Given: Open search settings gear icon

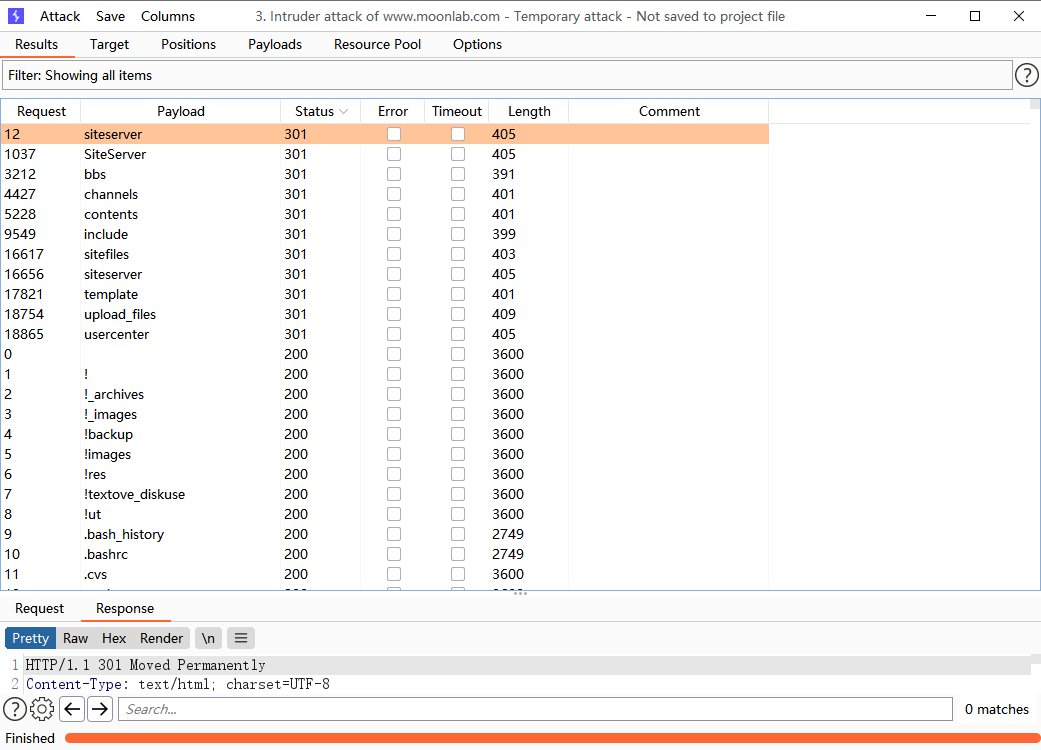Looking at the screenshot, I should [42, 709].
